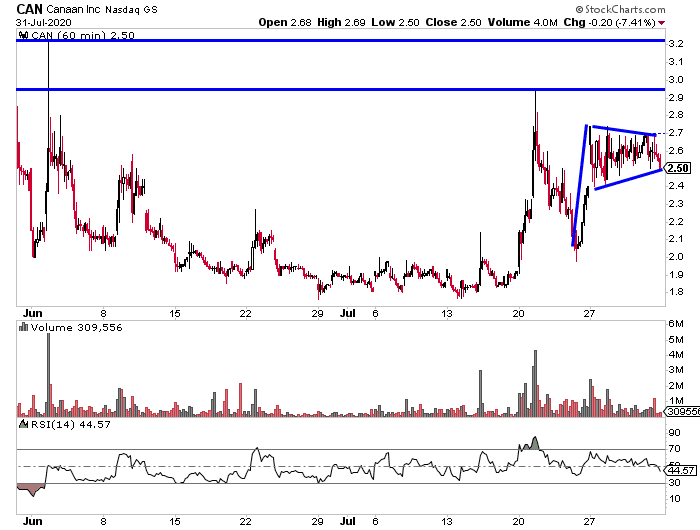Click the High 2.69 value
This screenshot has height=530, width=700.
341,22
